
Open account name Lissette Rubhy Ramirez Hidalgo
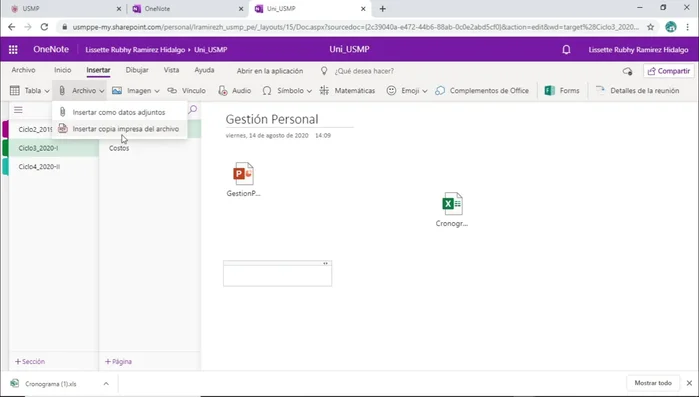point(638,49)
